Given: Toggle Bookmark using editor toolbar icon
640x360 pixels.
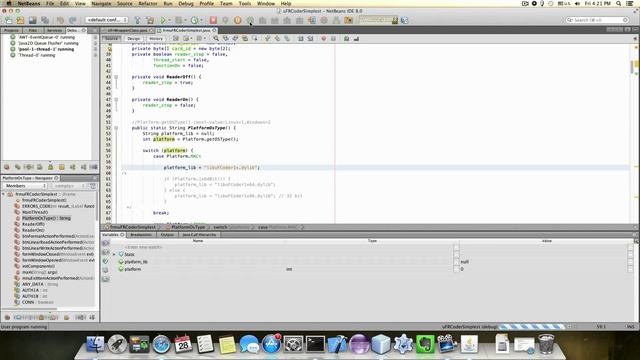Looking at the screenshot, I should 287,38.
